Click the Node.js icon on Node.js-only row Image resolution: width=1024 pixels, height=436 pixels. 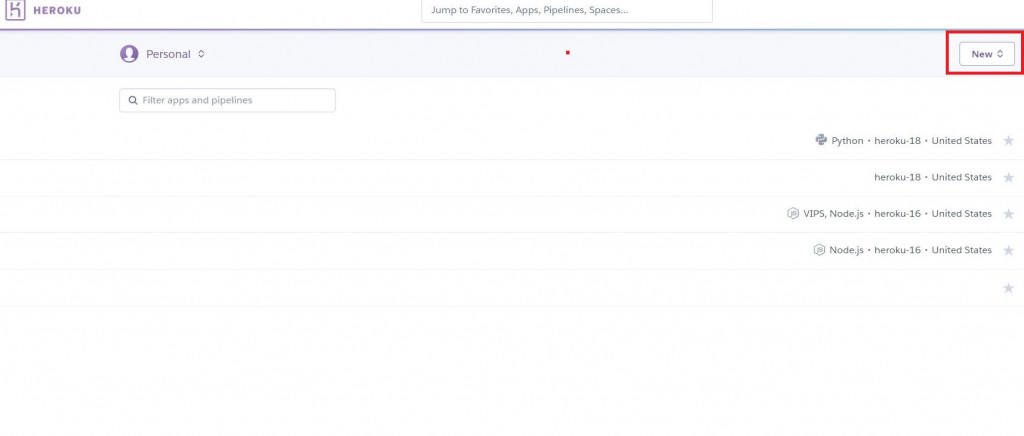[819, 250]
